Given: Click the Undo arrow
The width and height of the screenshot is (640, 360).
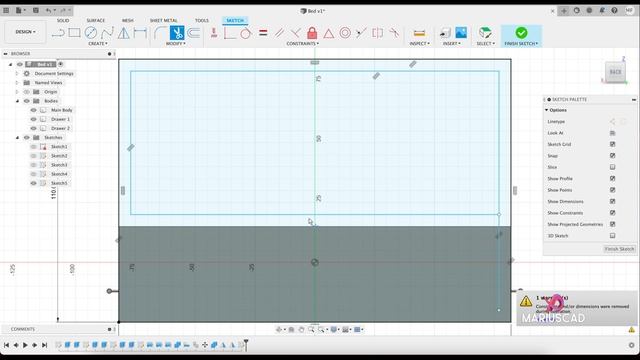Looking at the screenshot, I should (49, 10).
